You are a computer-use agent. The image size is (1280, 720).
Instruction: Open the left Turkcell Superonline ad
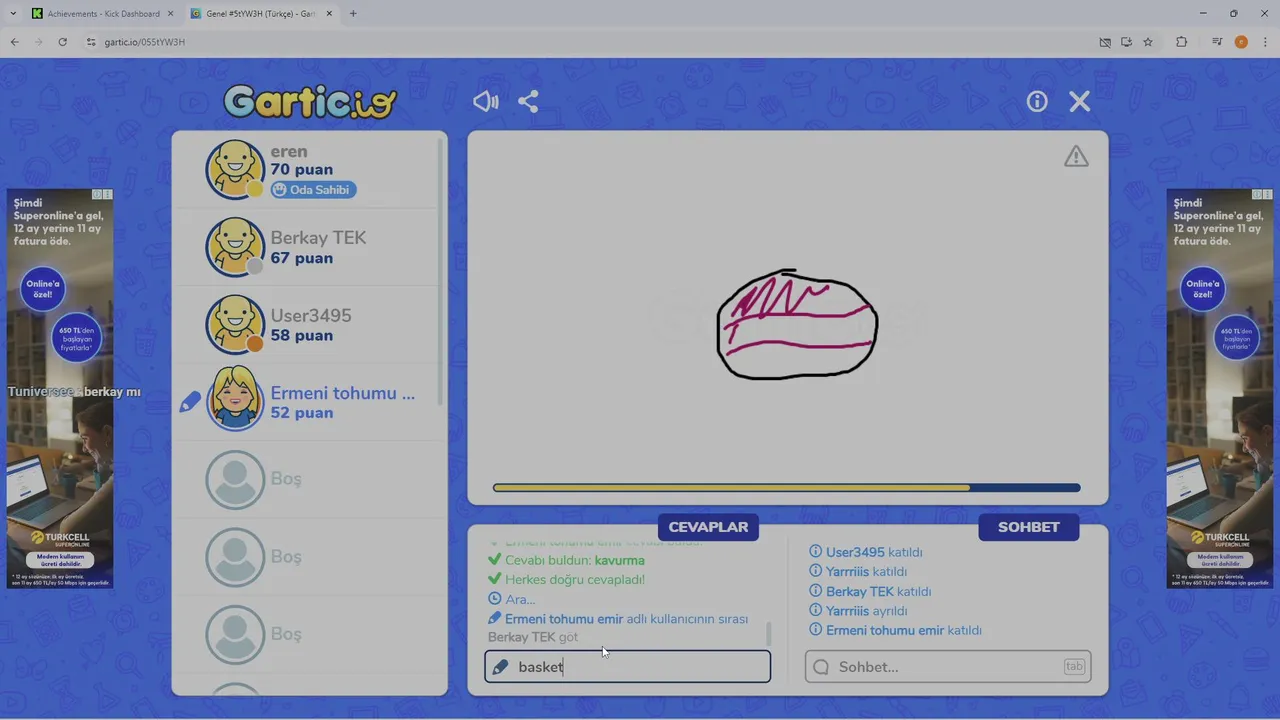(60, 388)
